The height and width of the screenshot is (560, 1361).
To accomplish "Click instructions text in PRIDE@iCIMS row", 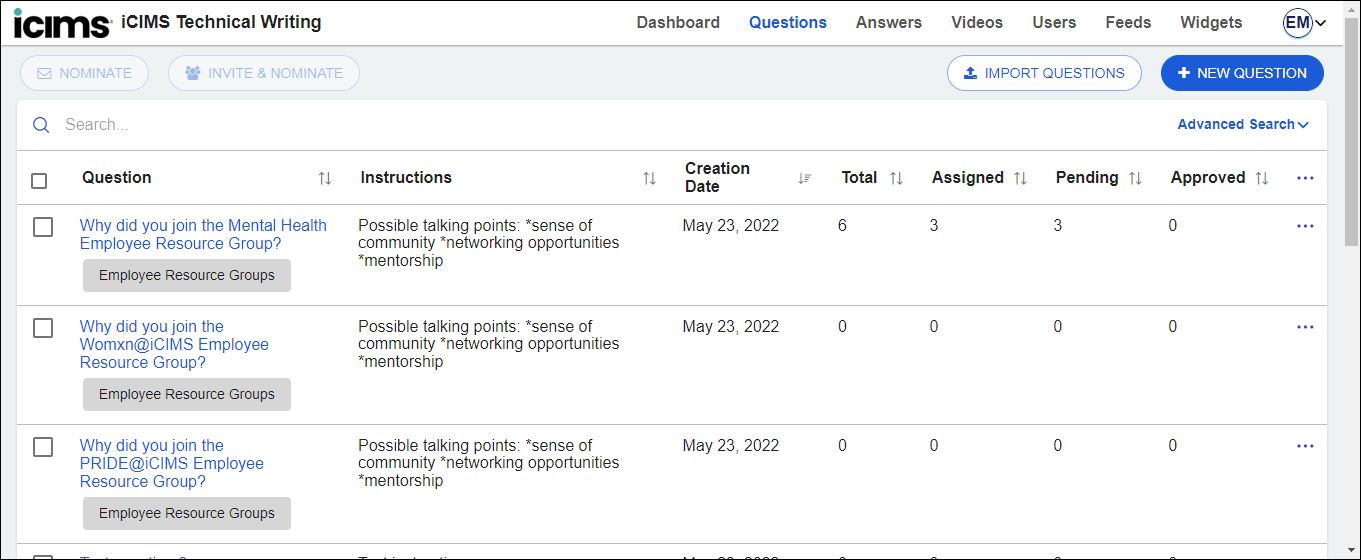I will [489, 463].
